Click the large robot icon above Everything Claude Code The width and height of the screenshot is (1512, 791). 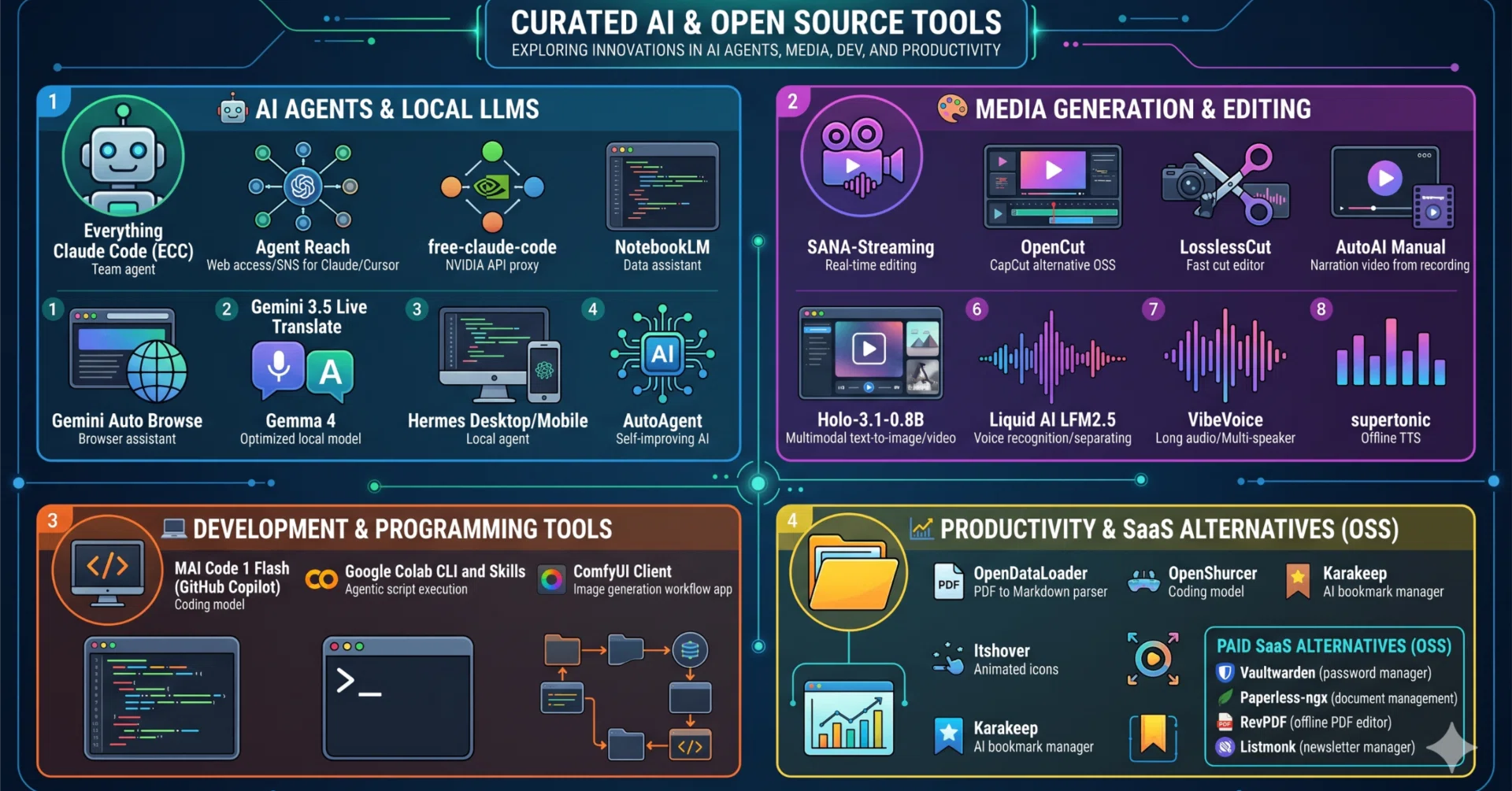tap(123, 157)
